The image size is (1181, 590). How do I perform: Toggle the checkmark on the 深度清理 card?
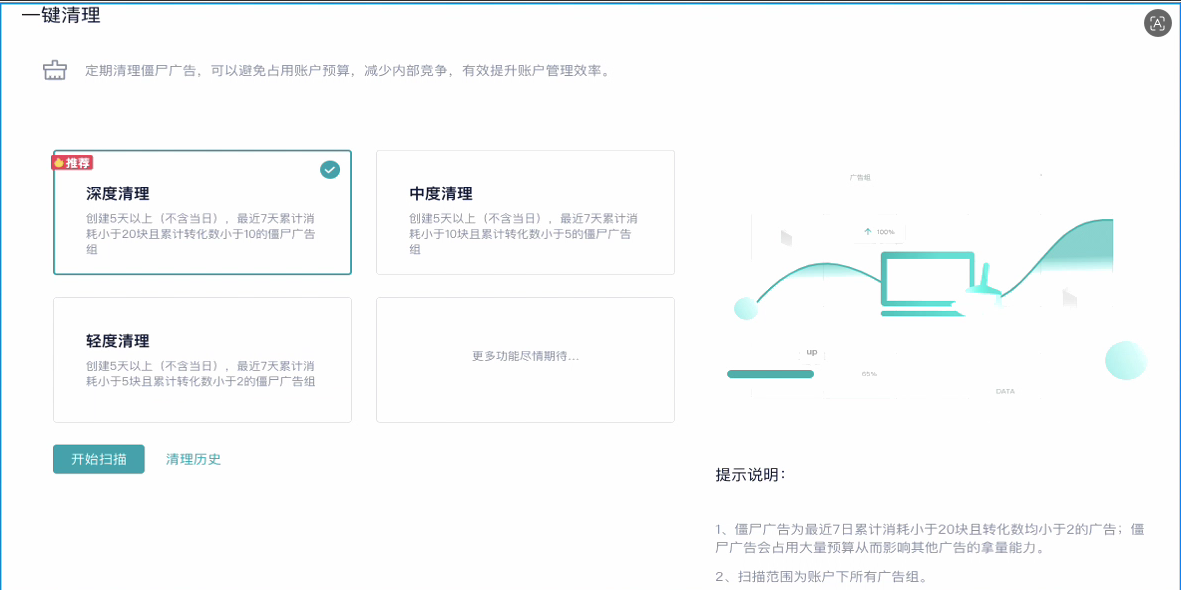[330, 169]
